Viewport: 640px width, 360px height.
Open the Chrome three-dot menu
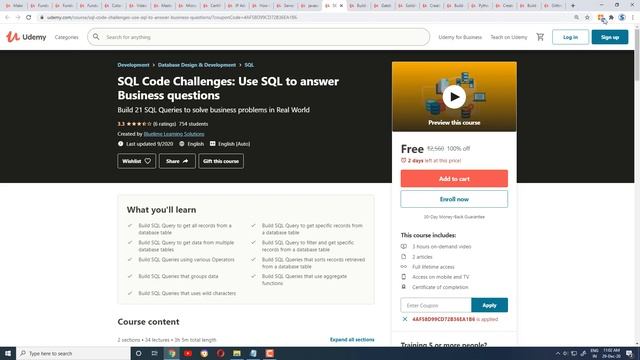coord(633,18)
